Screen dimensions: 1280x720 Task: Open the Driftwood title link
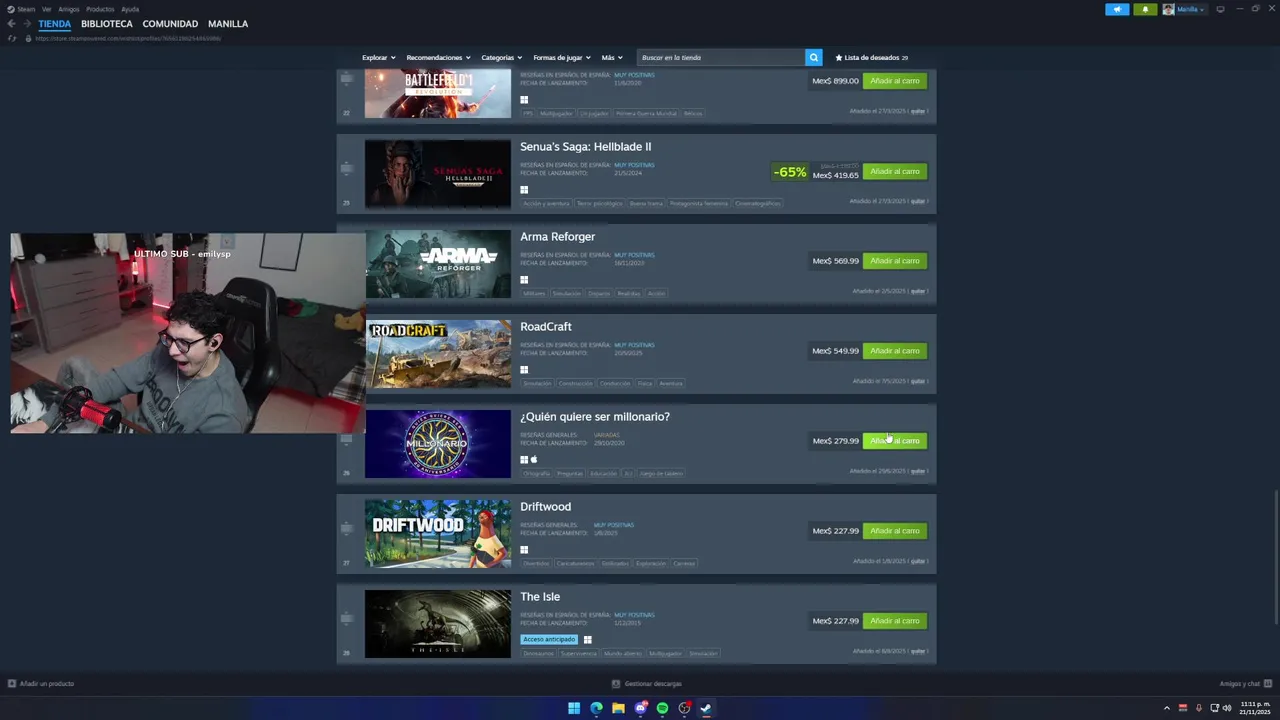545,507
